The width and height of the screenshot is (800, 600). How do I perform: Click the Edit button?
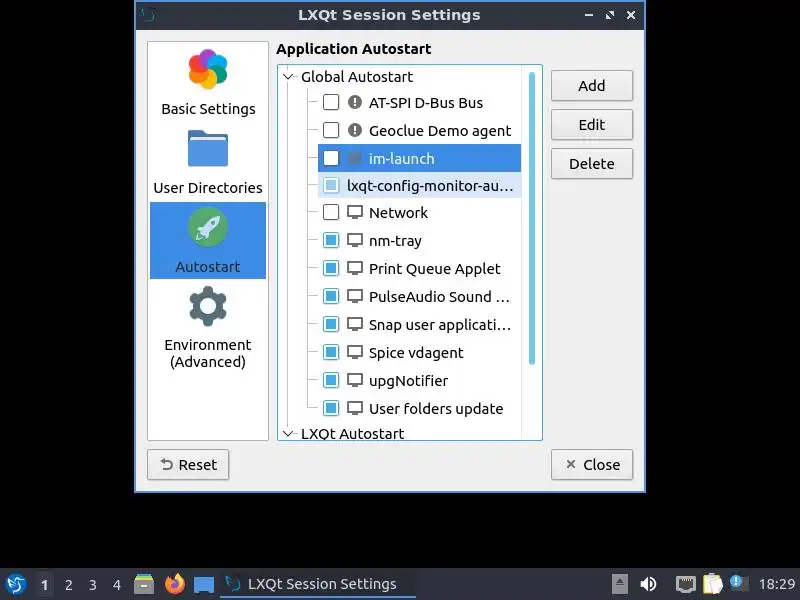click(x=592, y=124)
